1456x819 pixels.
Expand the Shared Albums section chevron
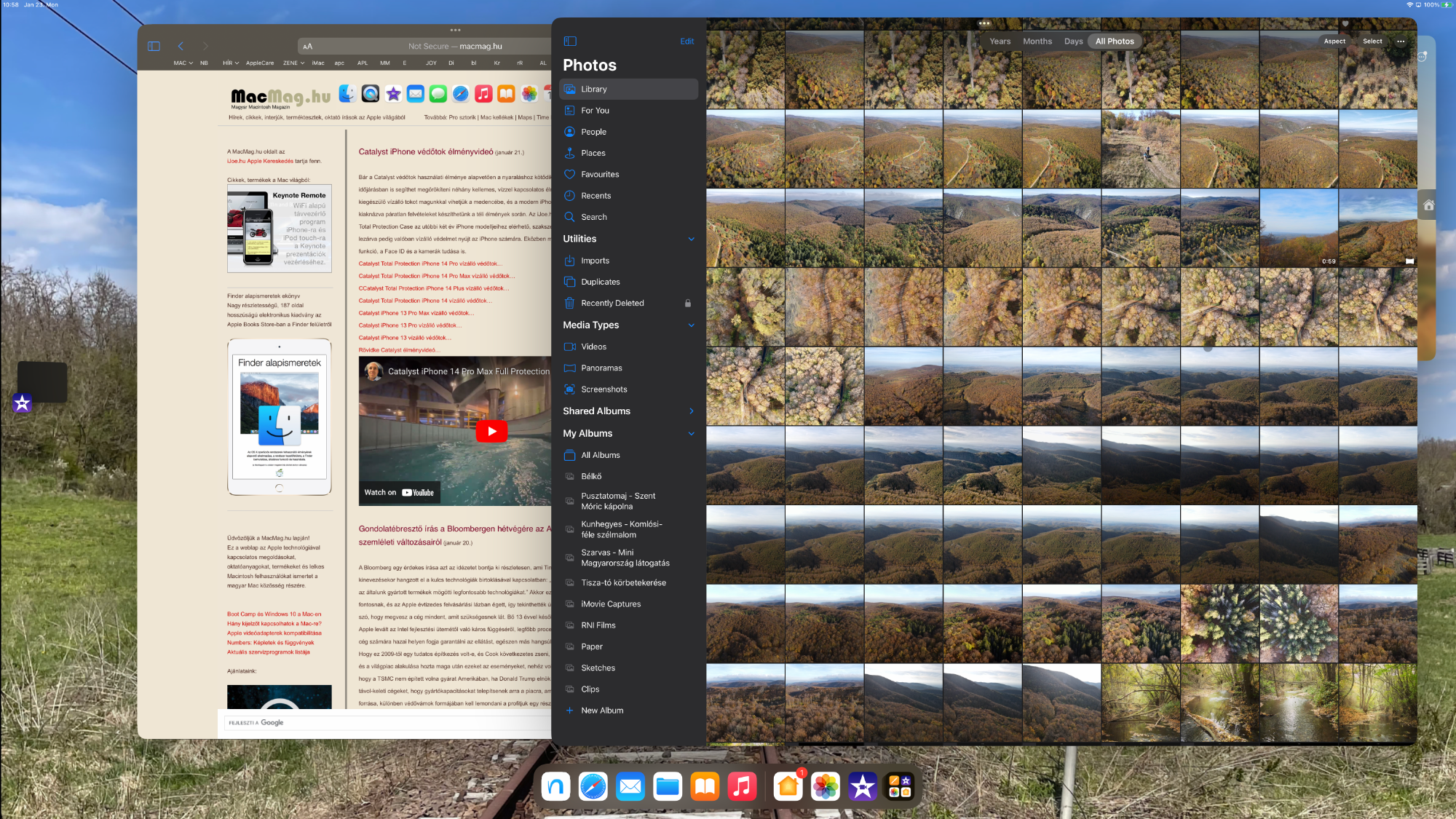(691, 411)
